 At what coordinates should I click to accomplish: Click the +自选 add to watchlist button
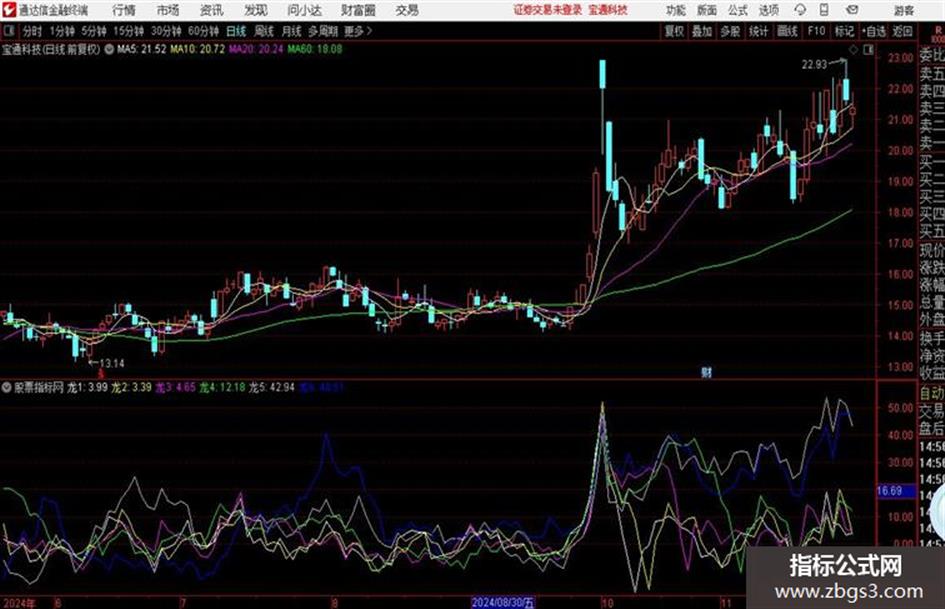(874, 31)
